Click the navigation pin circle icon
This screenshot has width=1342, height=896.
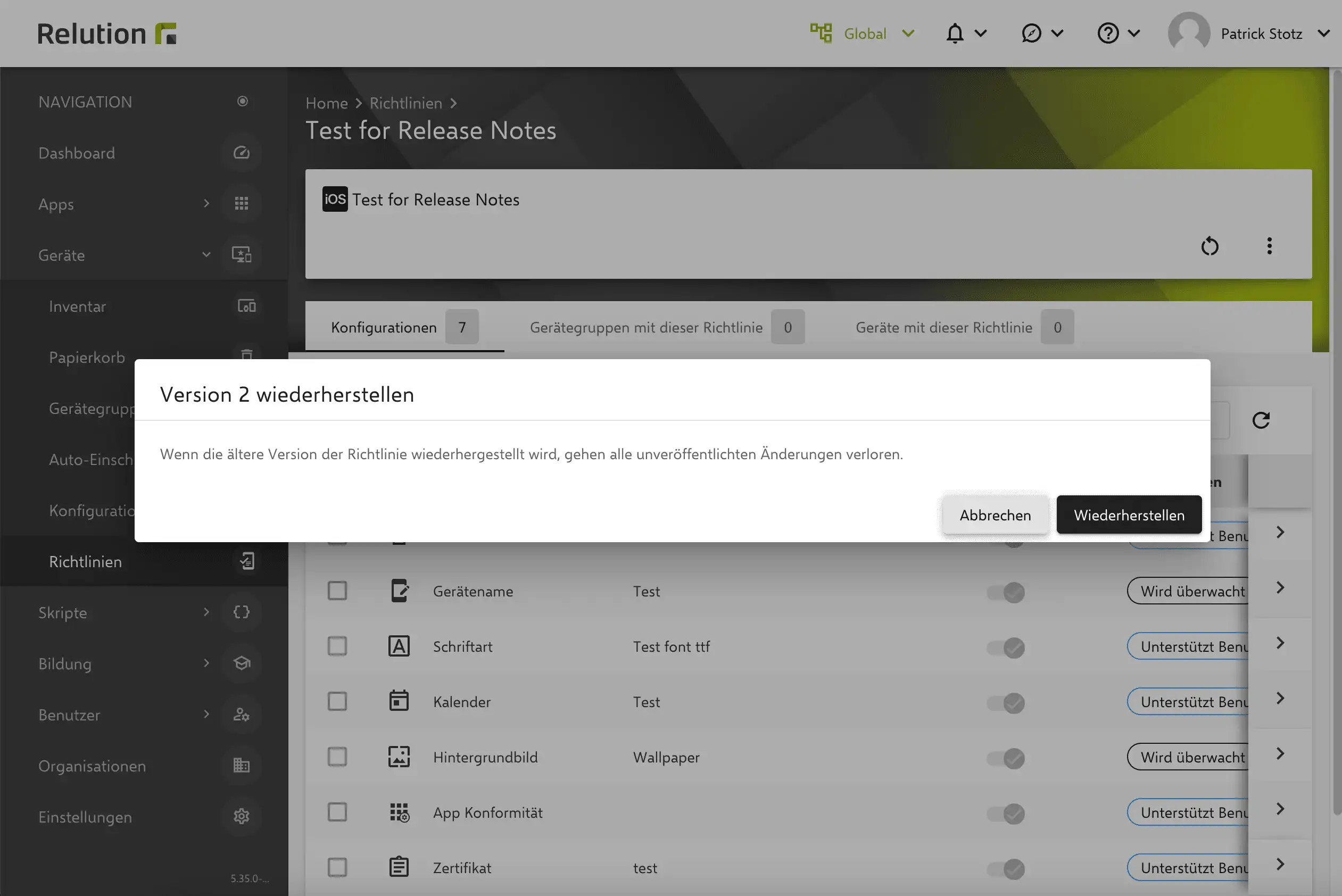243,101
